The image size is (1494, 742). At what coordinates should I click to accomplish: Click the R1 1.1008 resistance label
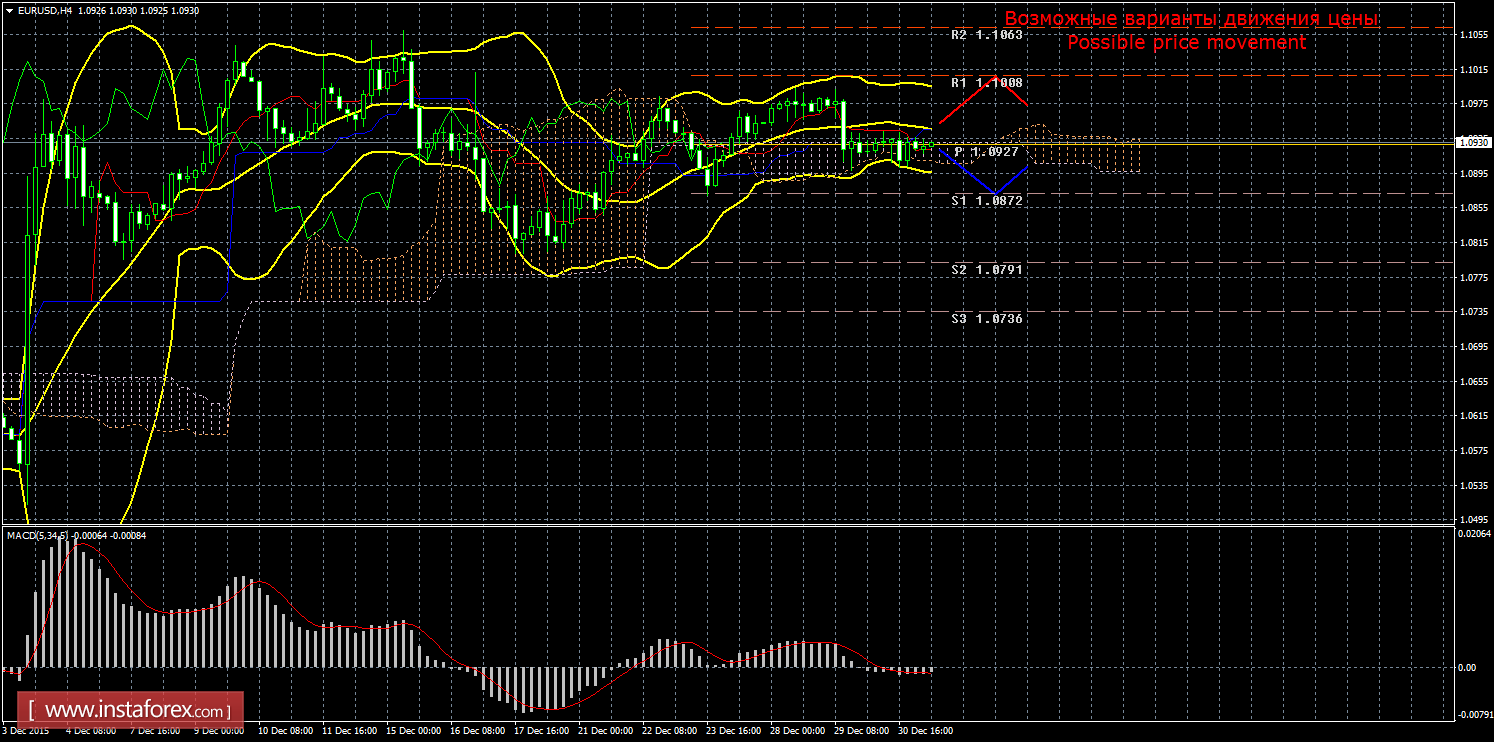986,83
